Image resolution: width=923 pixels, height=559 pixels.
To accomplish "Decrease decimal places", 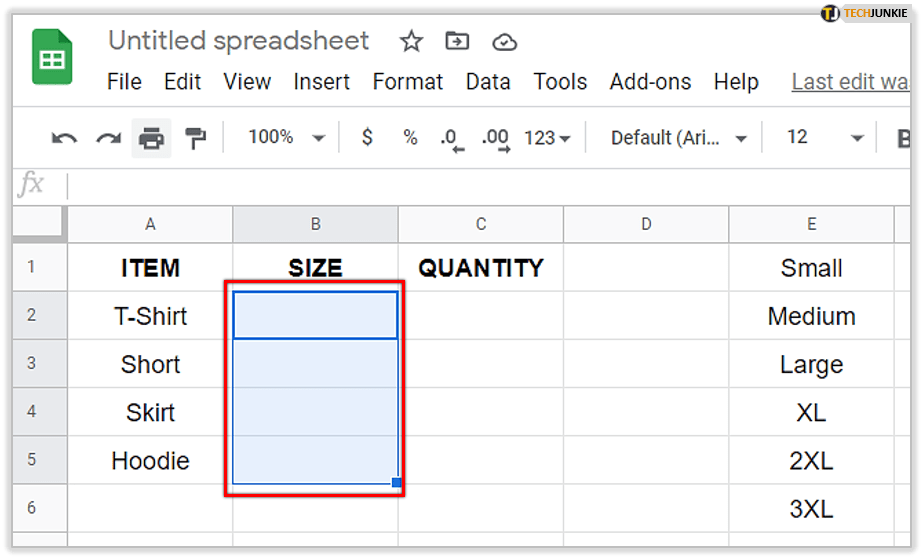I will click(452, 138).
